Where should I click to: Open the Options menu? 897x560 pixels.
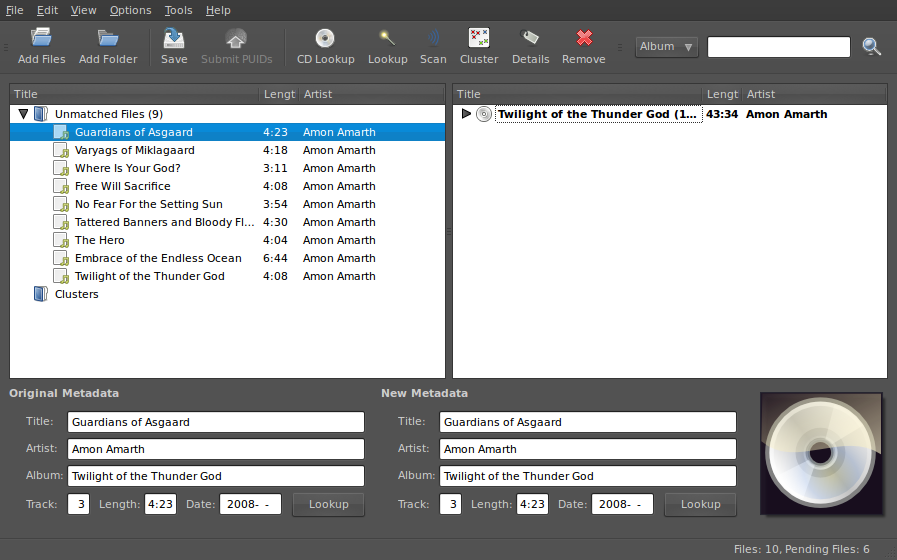(x=130, y=10)
